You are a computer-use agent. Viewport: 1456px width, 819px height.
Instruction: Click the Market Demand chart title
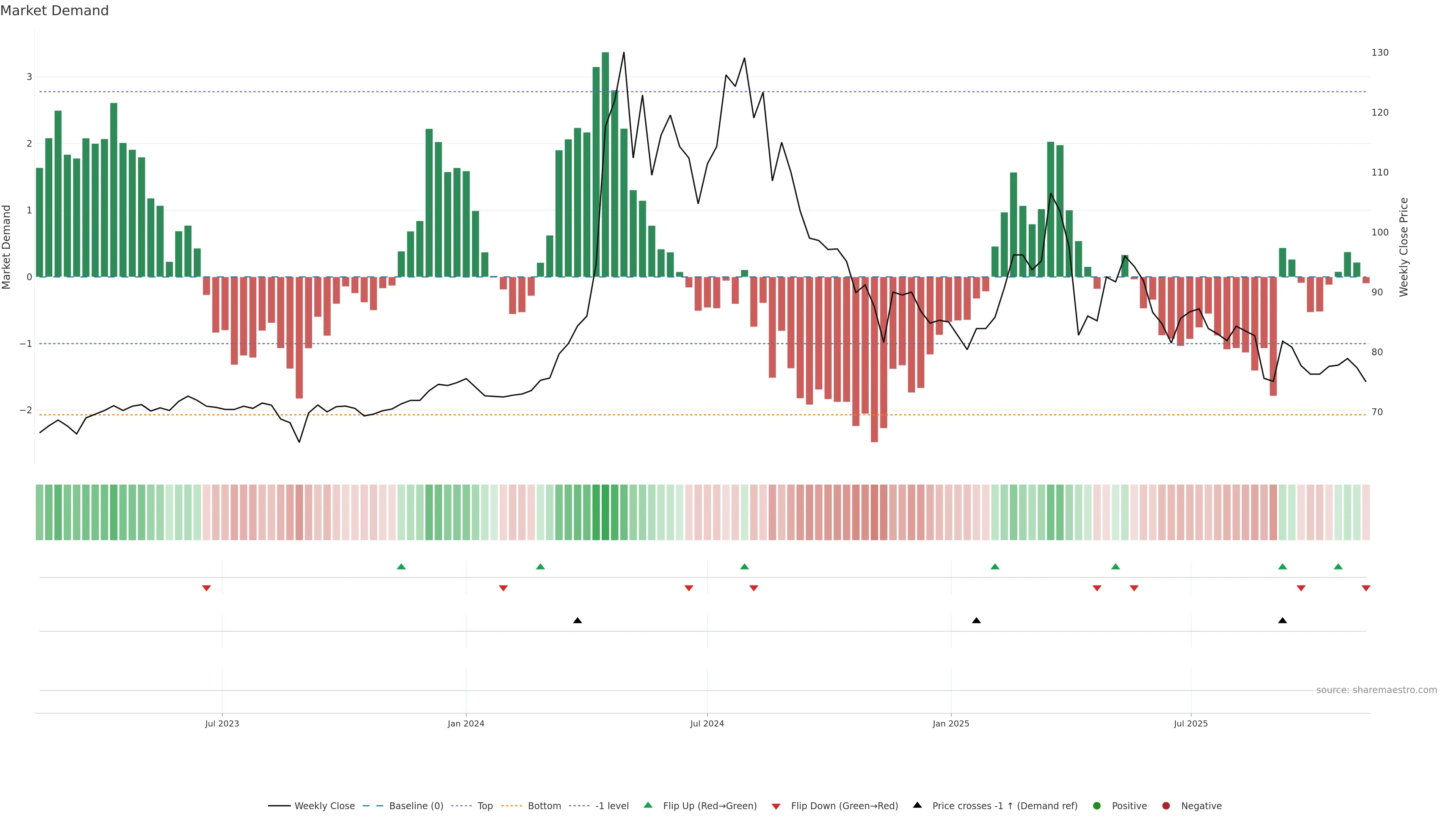click(x=54, y=11)
